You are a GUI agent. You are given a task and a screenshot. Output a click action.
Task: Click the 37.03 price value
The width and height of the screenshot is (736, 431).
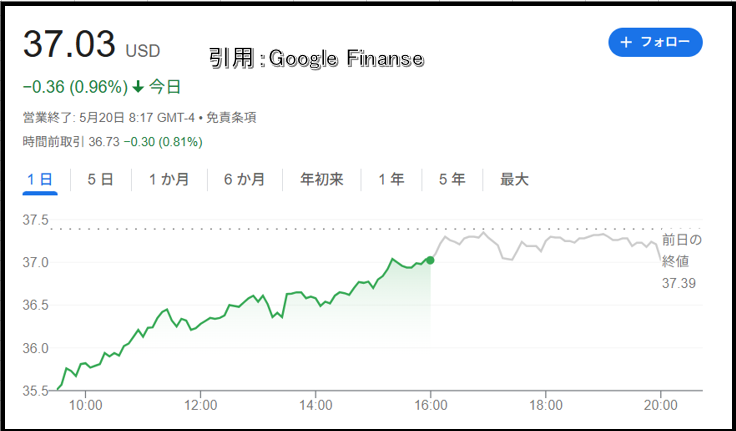[69, 44]
